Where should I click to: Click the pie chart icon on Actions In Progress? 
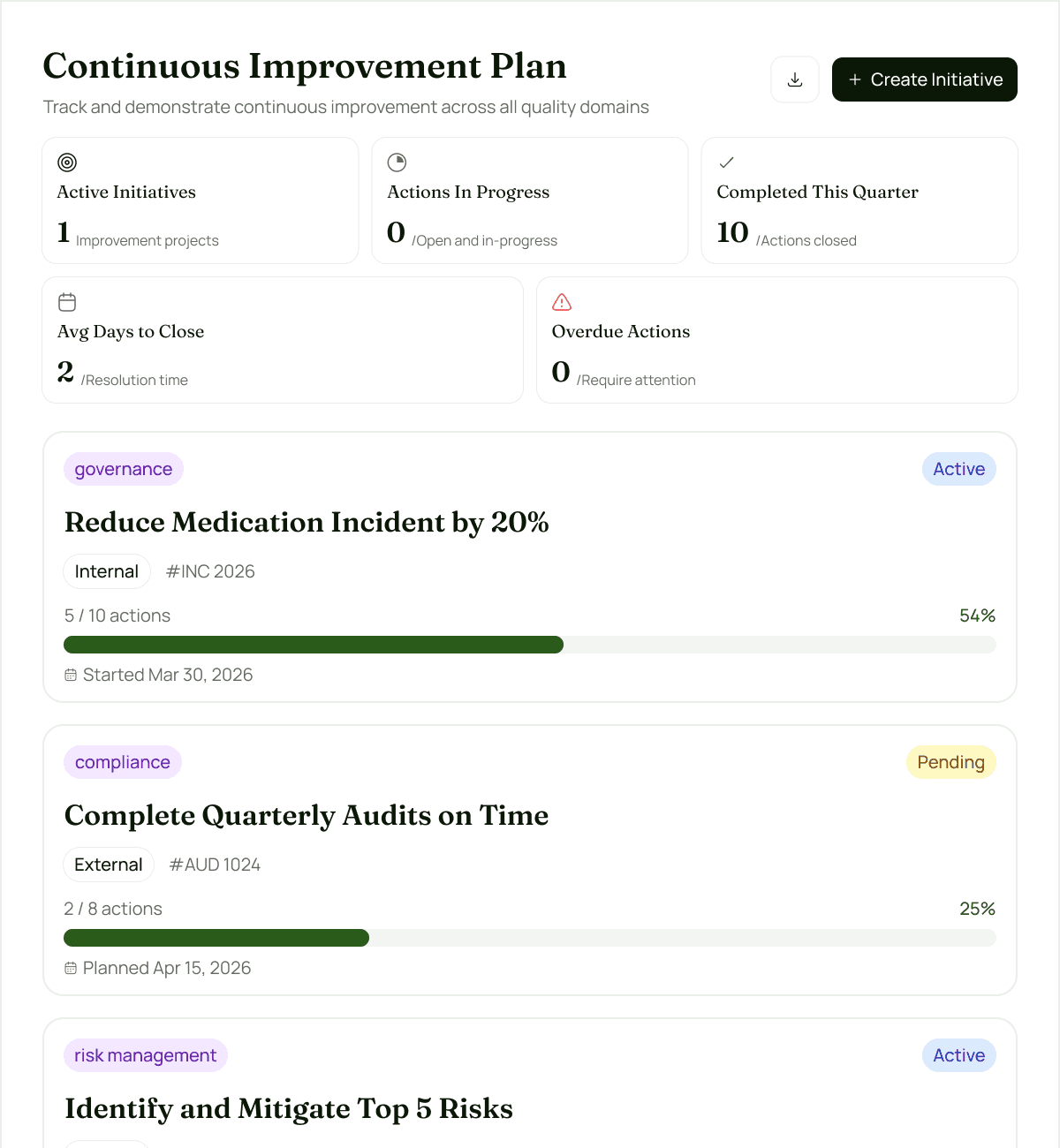[x=397, y=162]
